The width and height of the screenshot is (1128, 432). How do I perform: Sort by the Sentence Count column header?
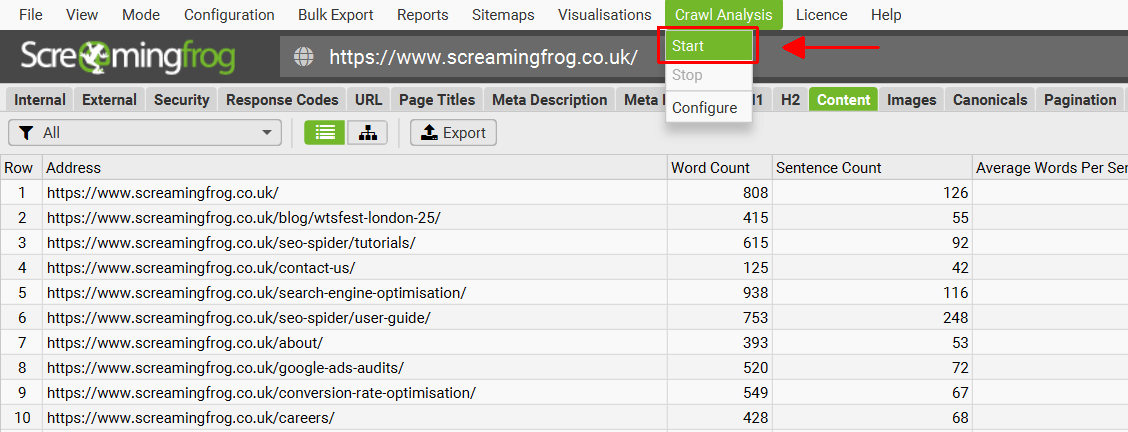[x=872, y=167]
